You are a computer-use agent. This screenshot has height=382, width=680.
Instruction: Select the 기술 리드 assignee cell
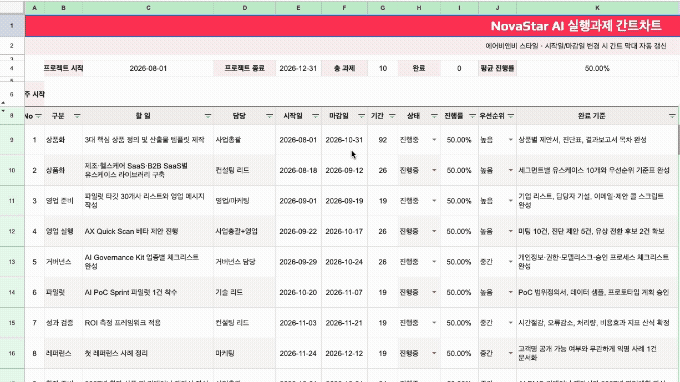(x=245, y=292)
